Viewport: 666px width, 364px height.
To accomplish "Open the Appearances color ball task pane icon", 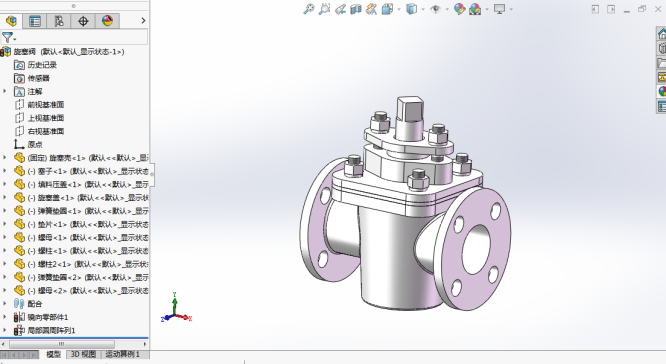I will (x=661, y=91).
